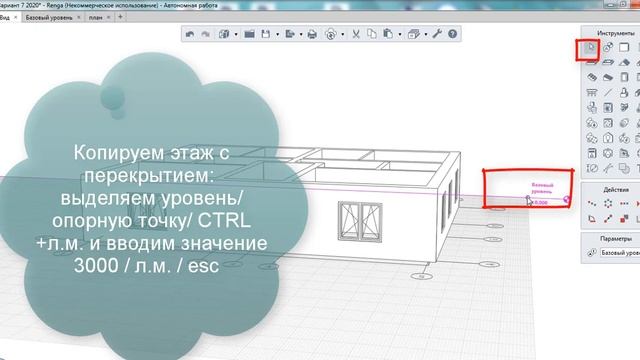Select the Railing tool

click(x=592, y=93)
